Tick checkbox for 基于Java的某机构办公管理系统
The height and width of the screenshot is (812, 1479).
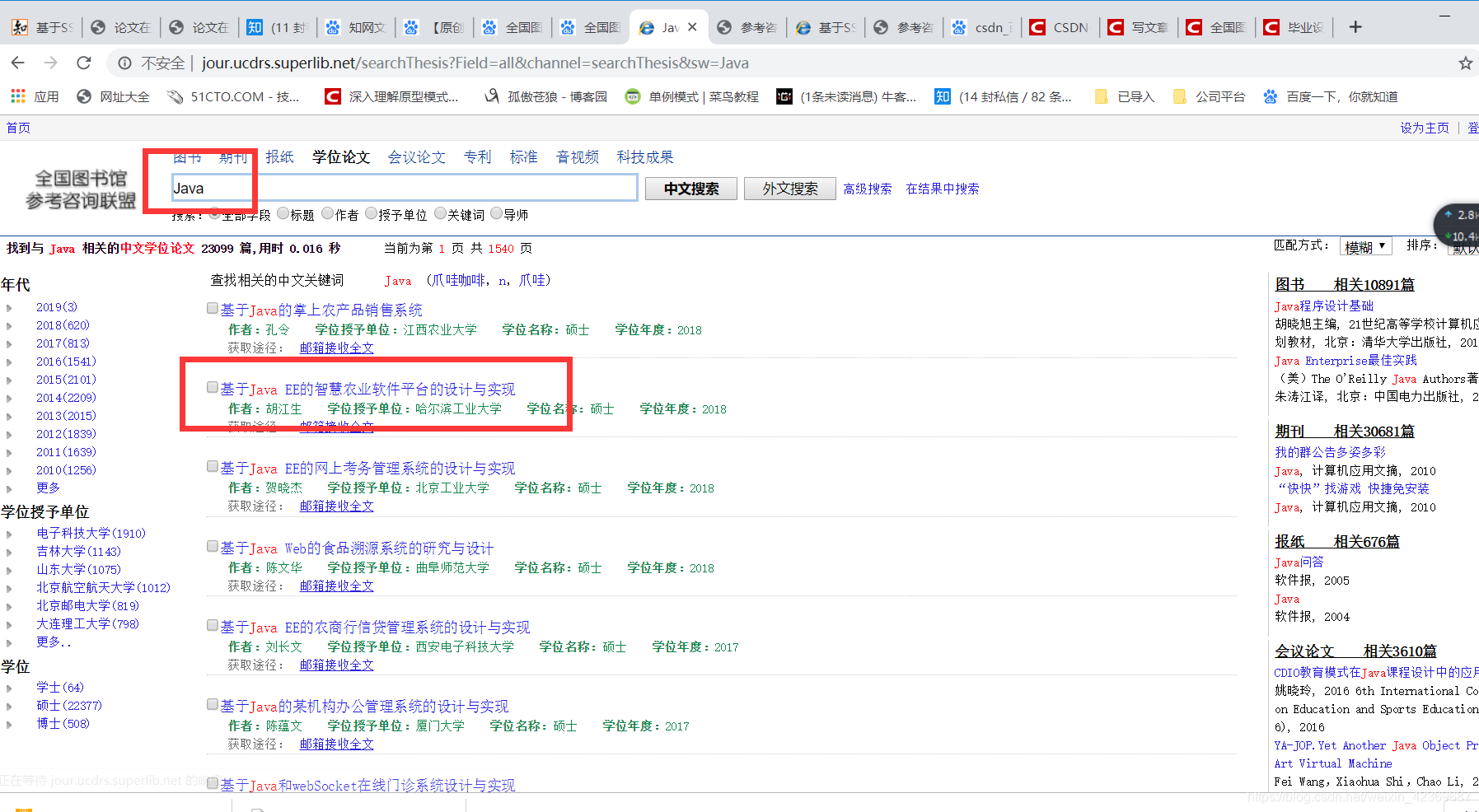tap(213, 704)
